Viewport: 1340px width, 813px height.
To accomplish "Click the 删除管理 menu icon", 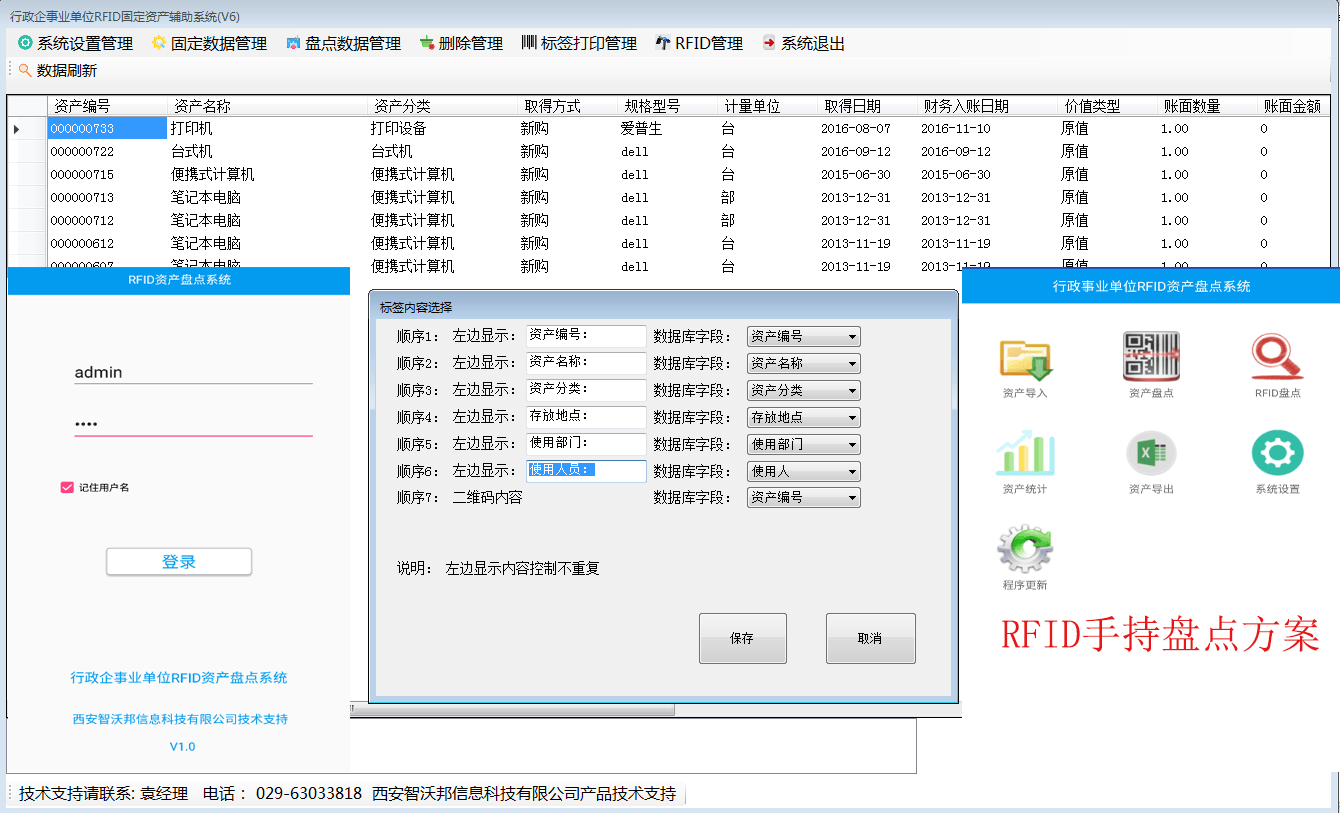I will coord(427,43).
